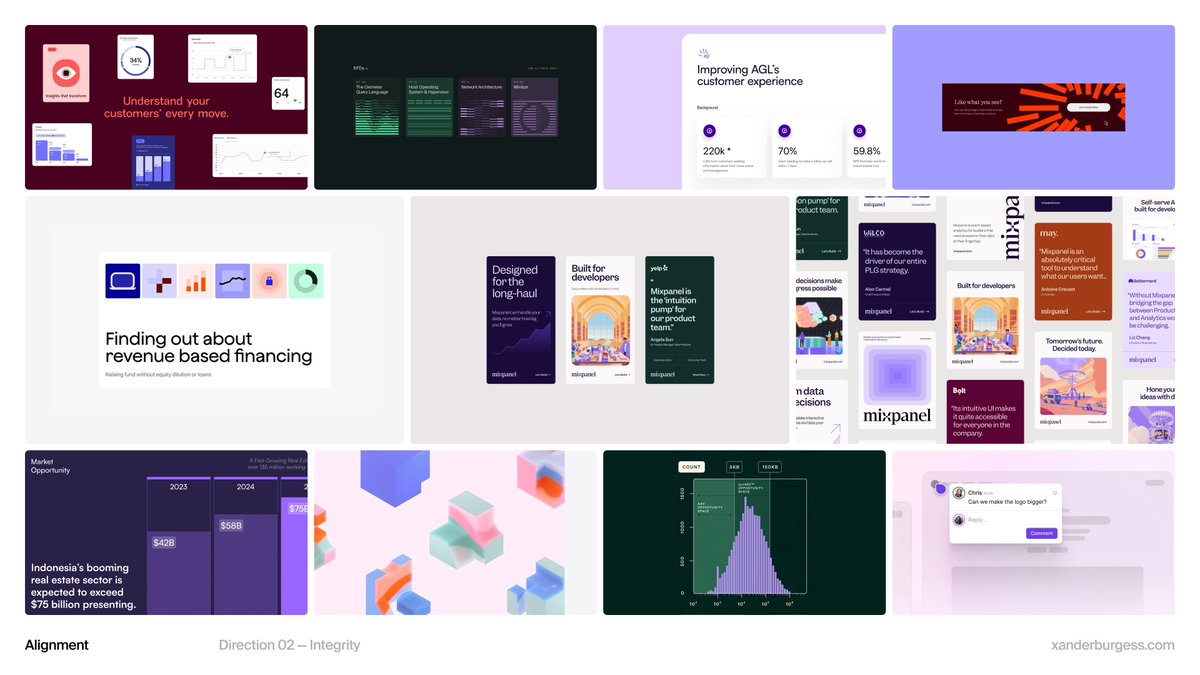Open the Minibar RFD card
This screenshot has width=1200, height=675.
tap(535, 108)
